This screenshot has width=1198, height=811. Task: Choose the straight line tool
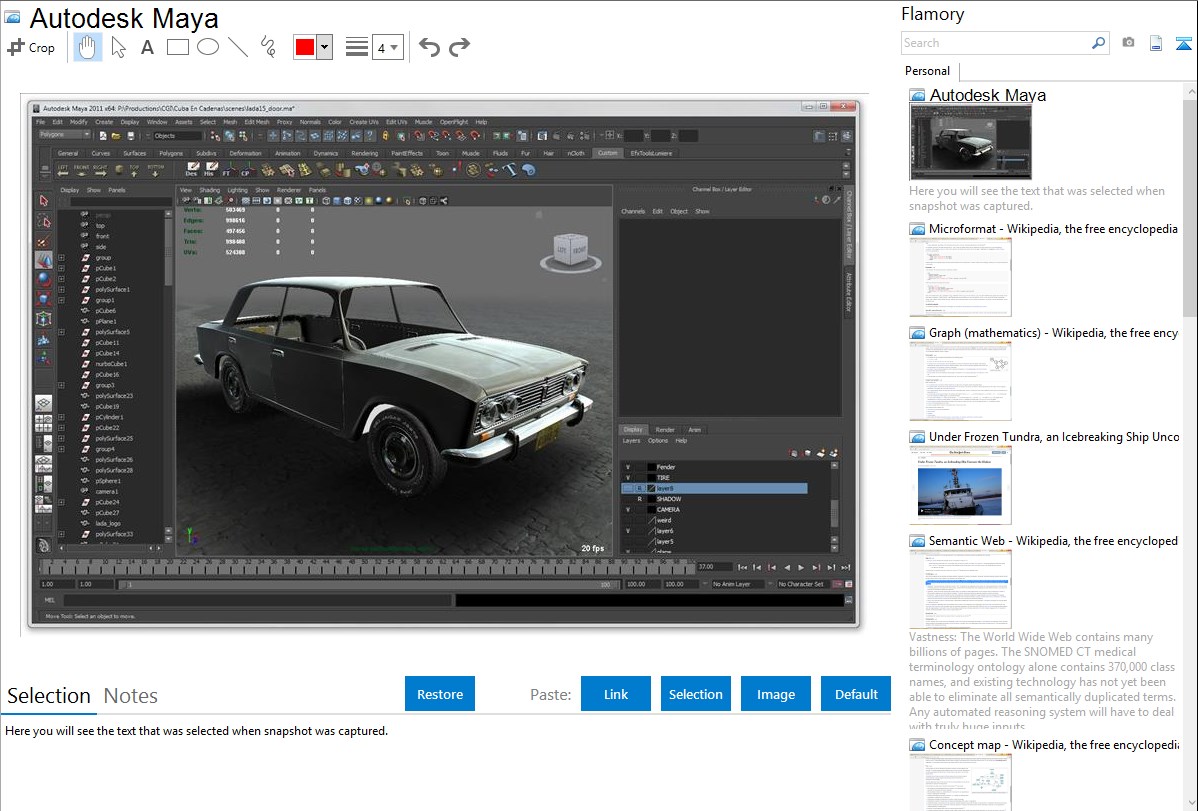(238, 47)
